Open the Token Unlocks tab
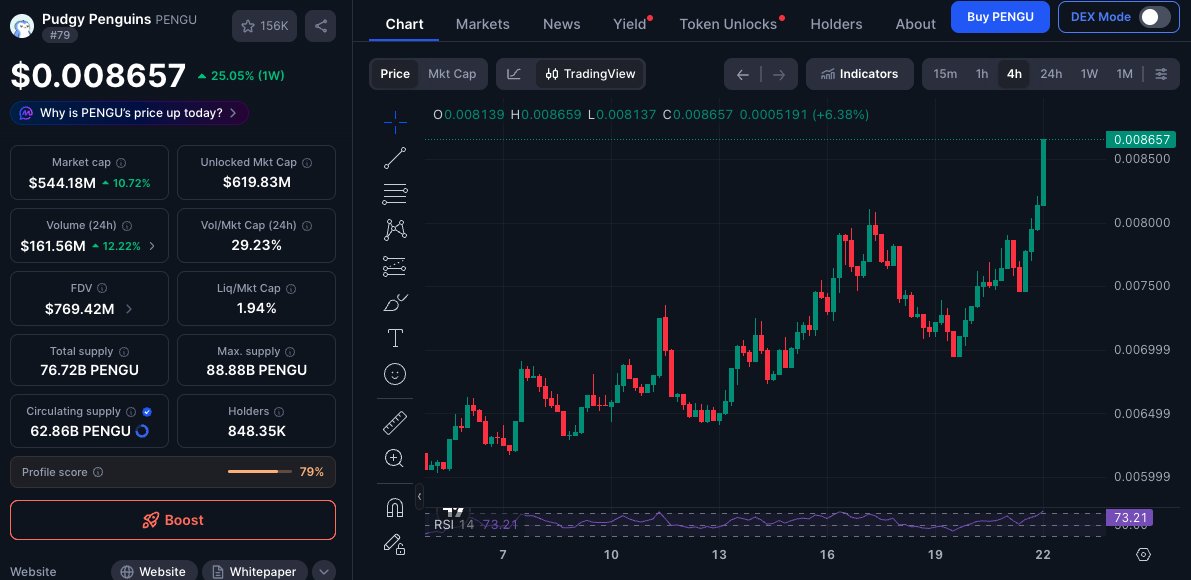The image size is (1191, 580). (x=728, y=24)
